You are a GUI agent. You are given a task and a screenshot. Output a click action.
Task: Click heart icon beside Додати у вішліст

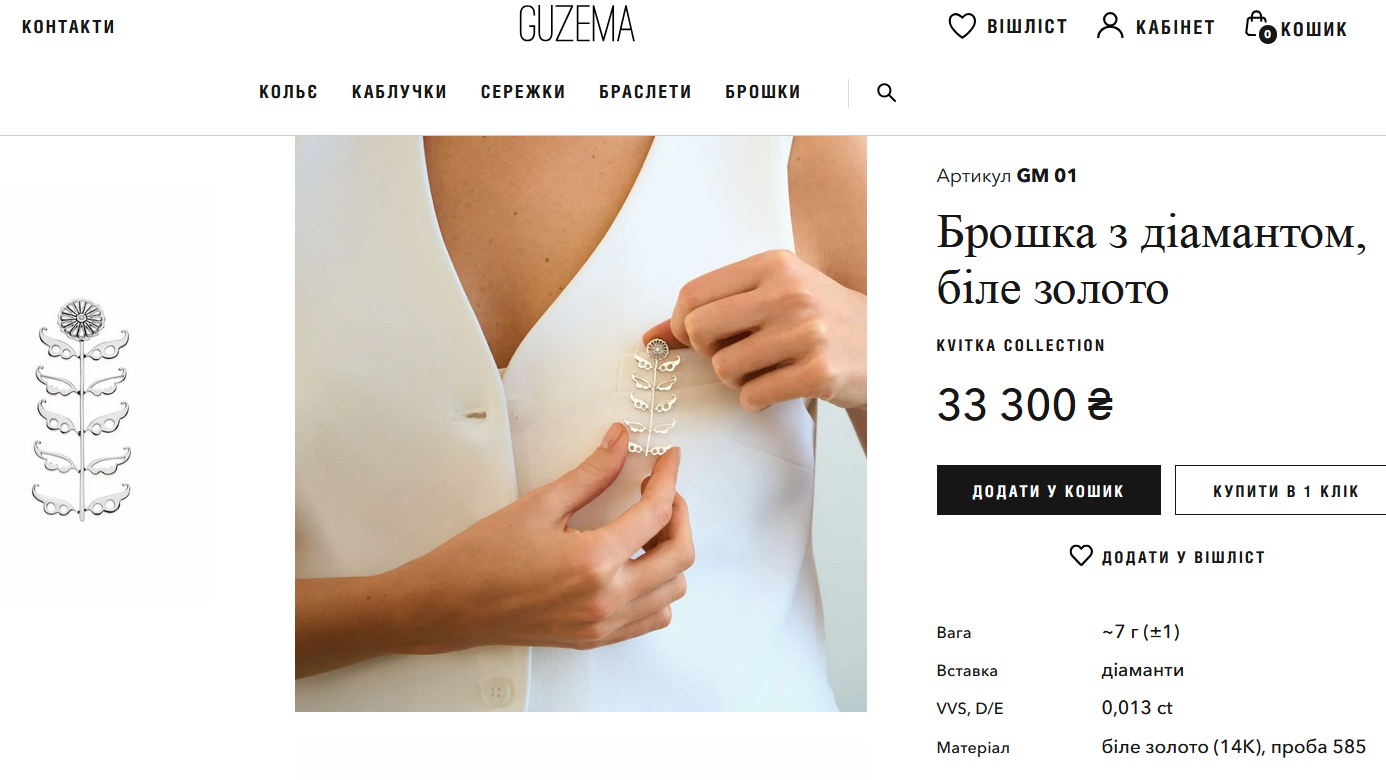coord(1081,556)
